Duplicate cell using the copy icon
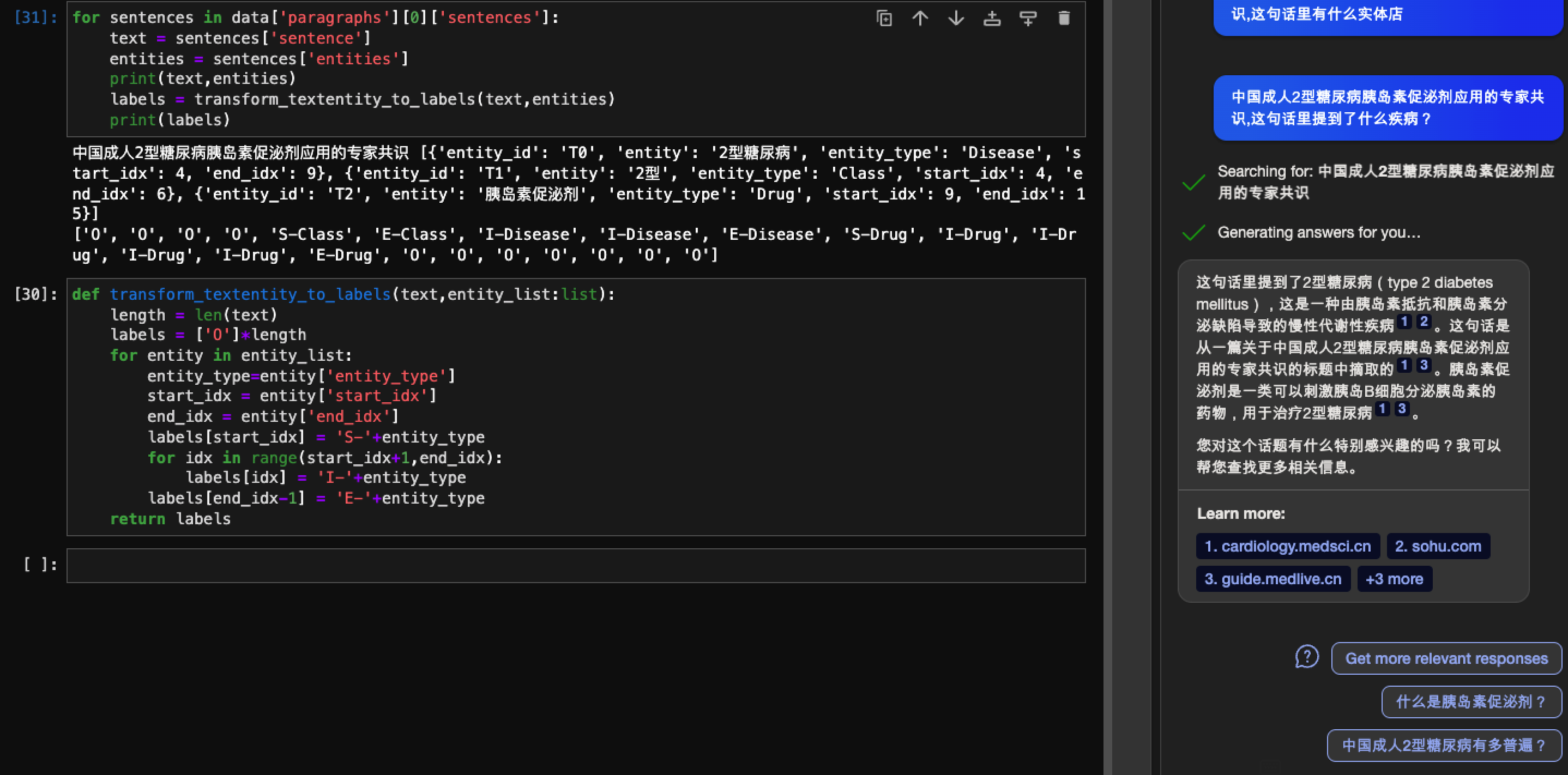The width and height of the screenshot is (1568, 775). point(884,18)
